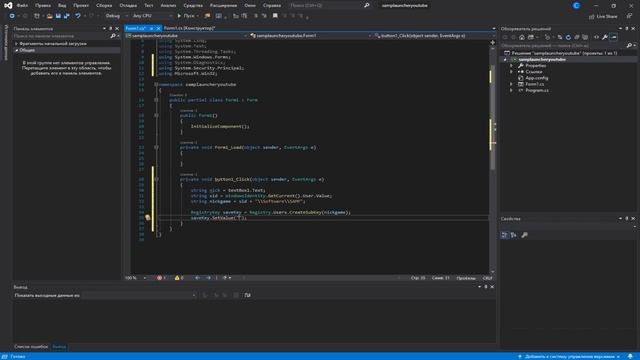Open the Отладка menu
This screenshot has width=640, height=360.
pos(128,6)
